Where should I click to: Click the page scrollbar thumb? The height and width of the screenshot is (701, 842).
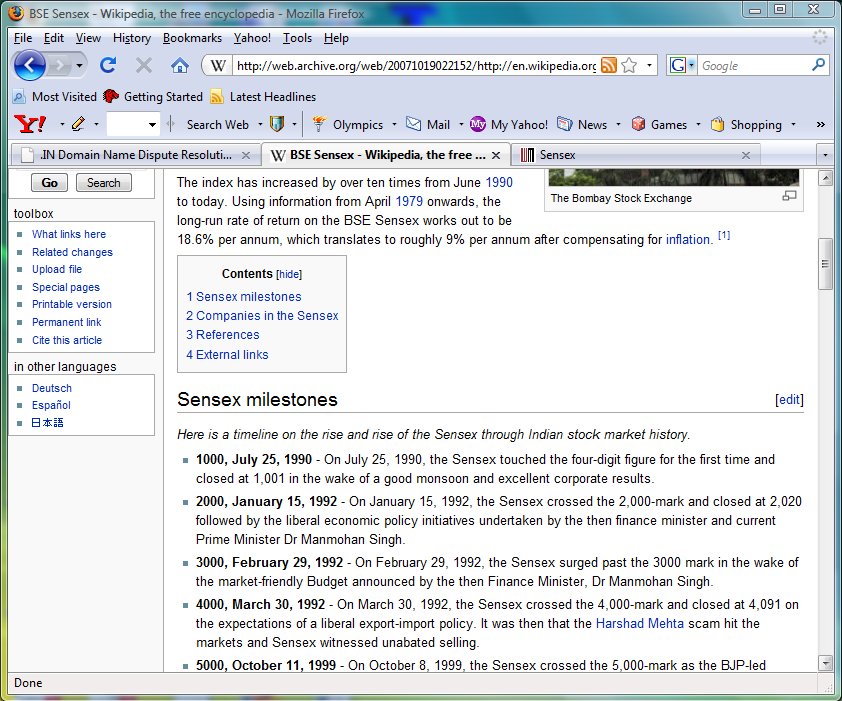(x=825, y=264)
